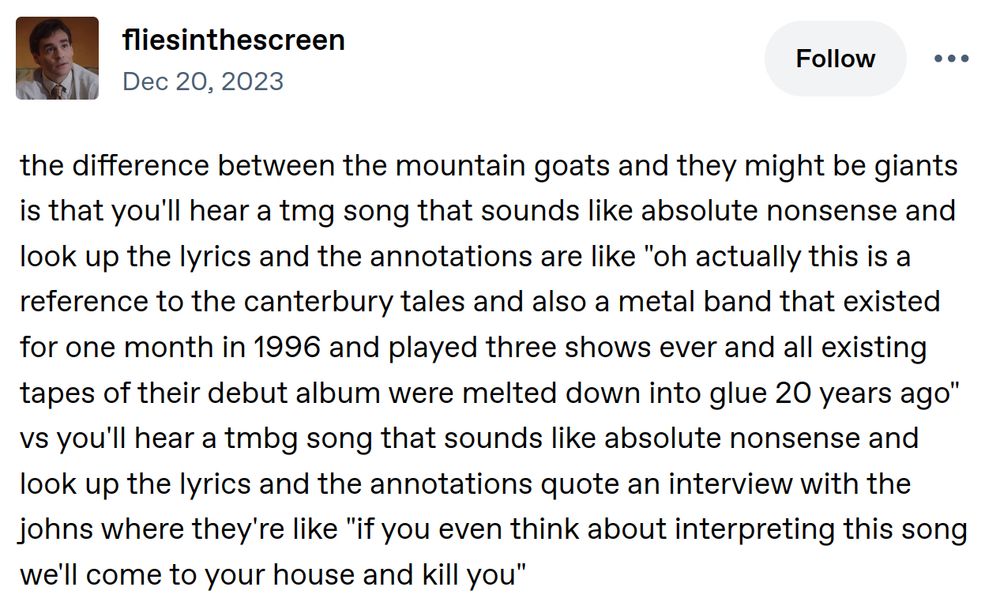Viewport: 1000px width, 610px height.
Task: Follow the fliesinthescreen blog
Action: click(835, 58)
